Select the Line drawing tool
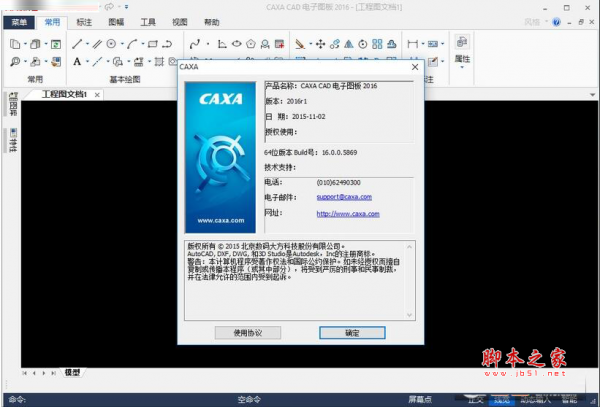 click(77, 44)
